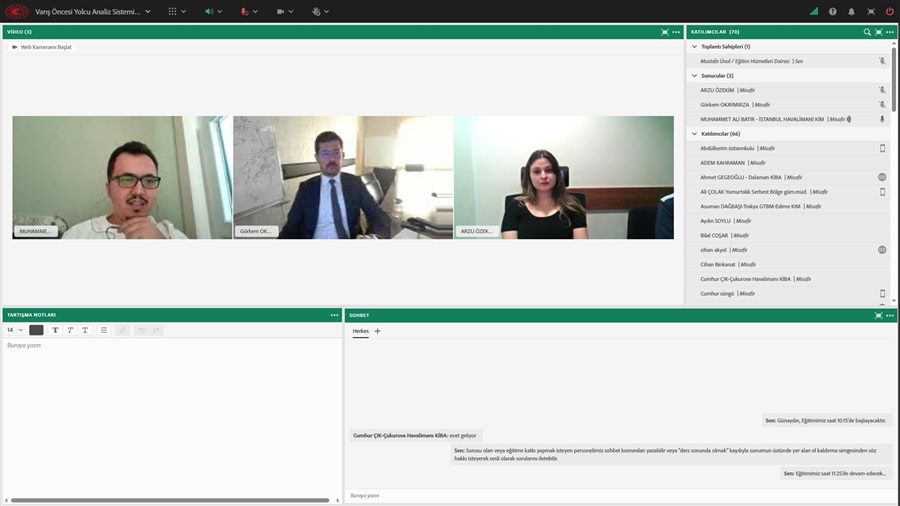
Task: Maximize the Sohbet pod
Action: click(x=879, y=316)
